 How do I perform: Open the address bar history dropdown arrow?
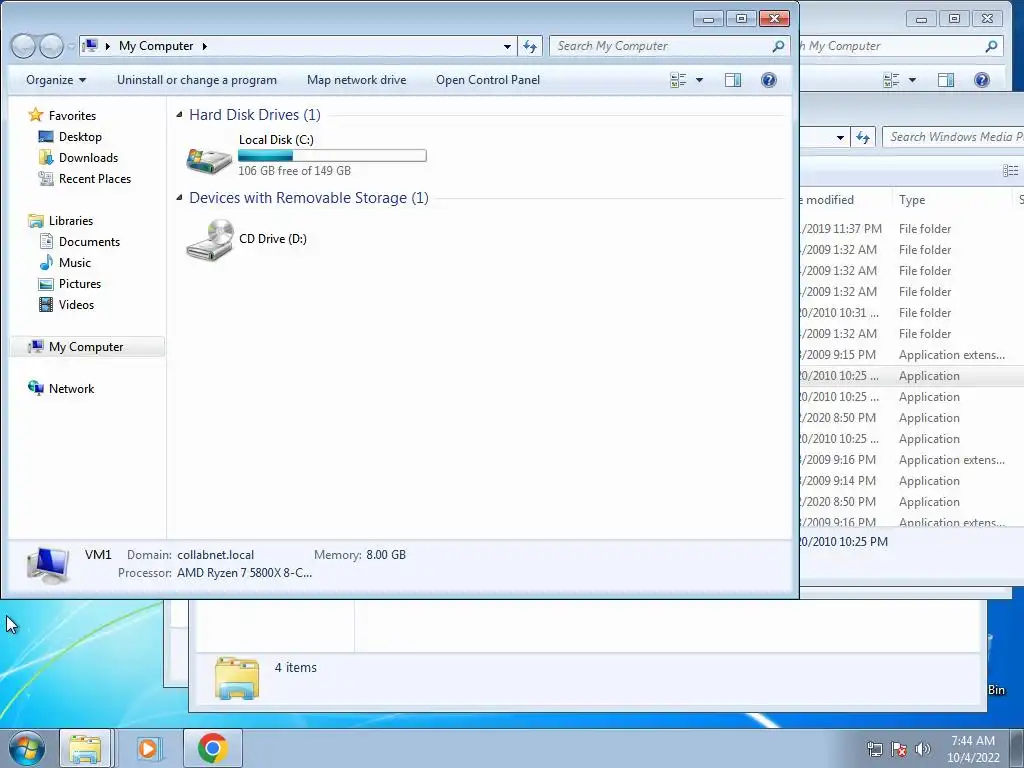tap(507, 47)
